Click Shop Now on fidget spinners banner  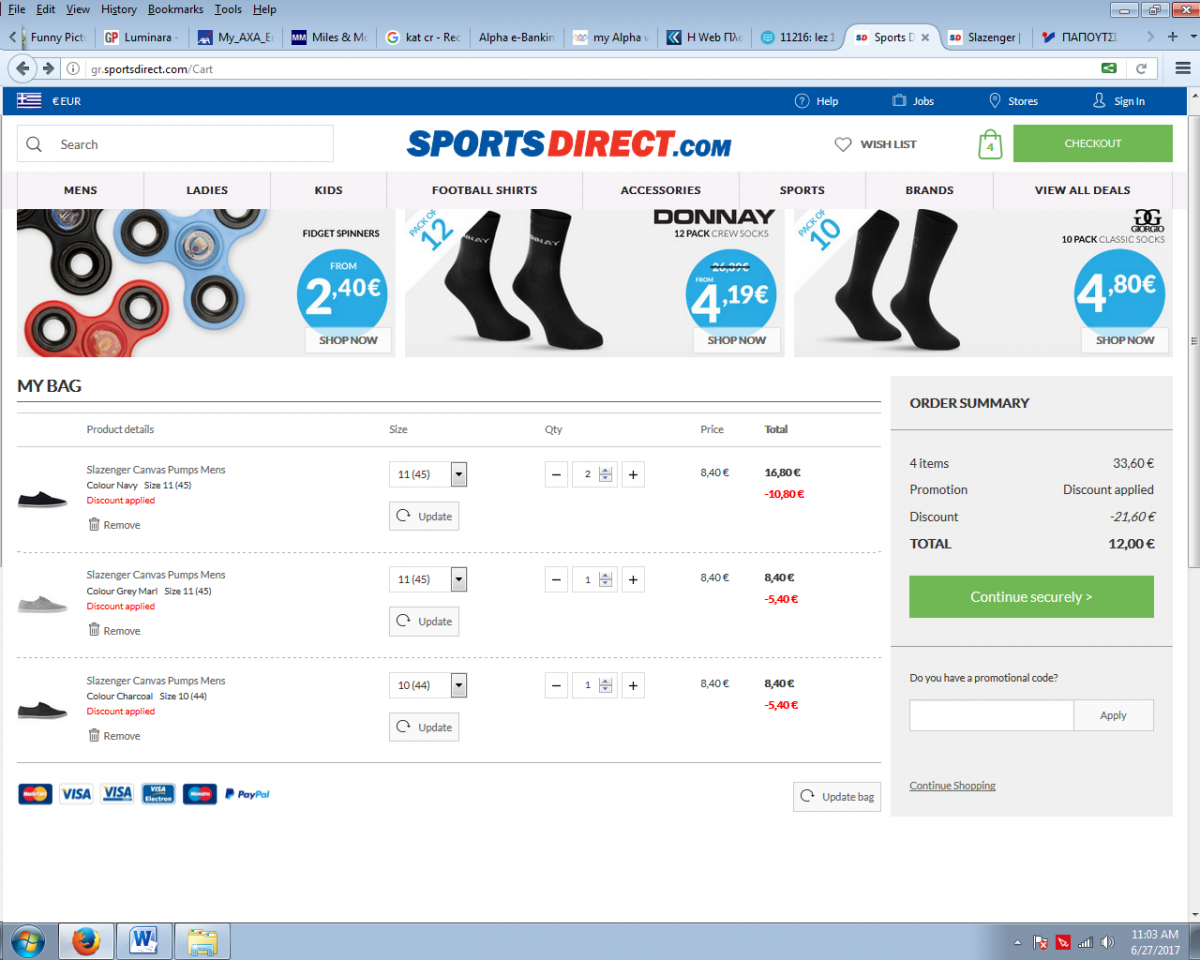pyautogui.click(x=348, y=340)
